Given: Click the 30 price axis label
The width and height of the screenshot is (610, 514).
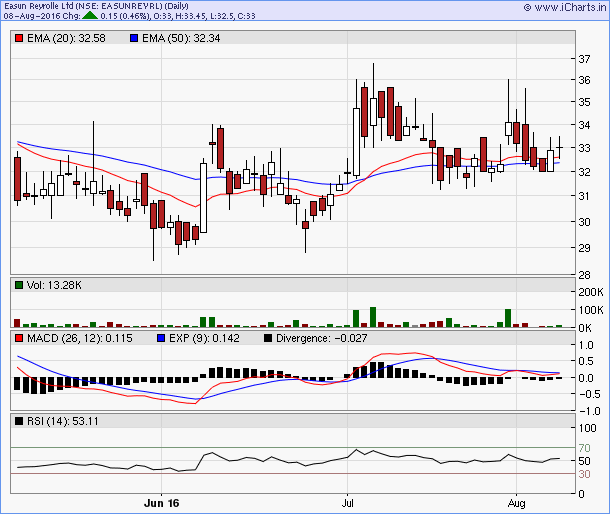Looking at the screenshot, I should coord(584,222).
